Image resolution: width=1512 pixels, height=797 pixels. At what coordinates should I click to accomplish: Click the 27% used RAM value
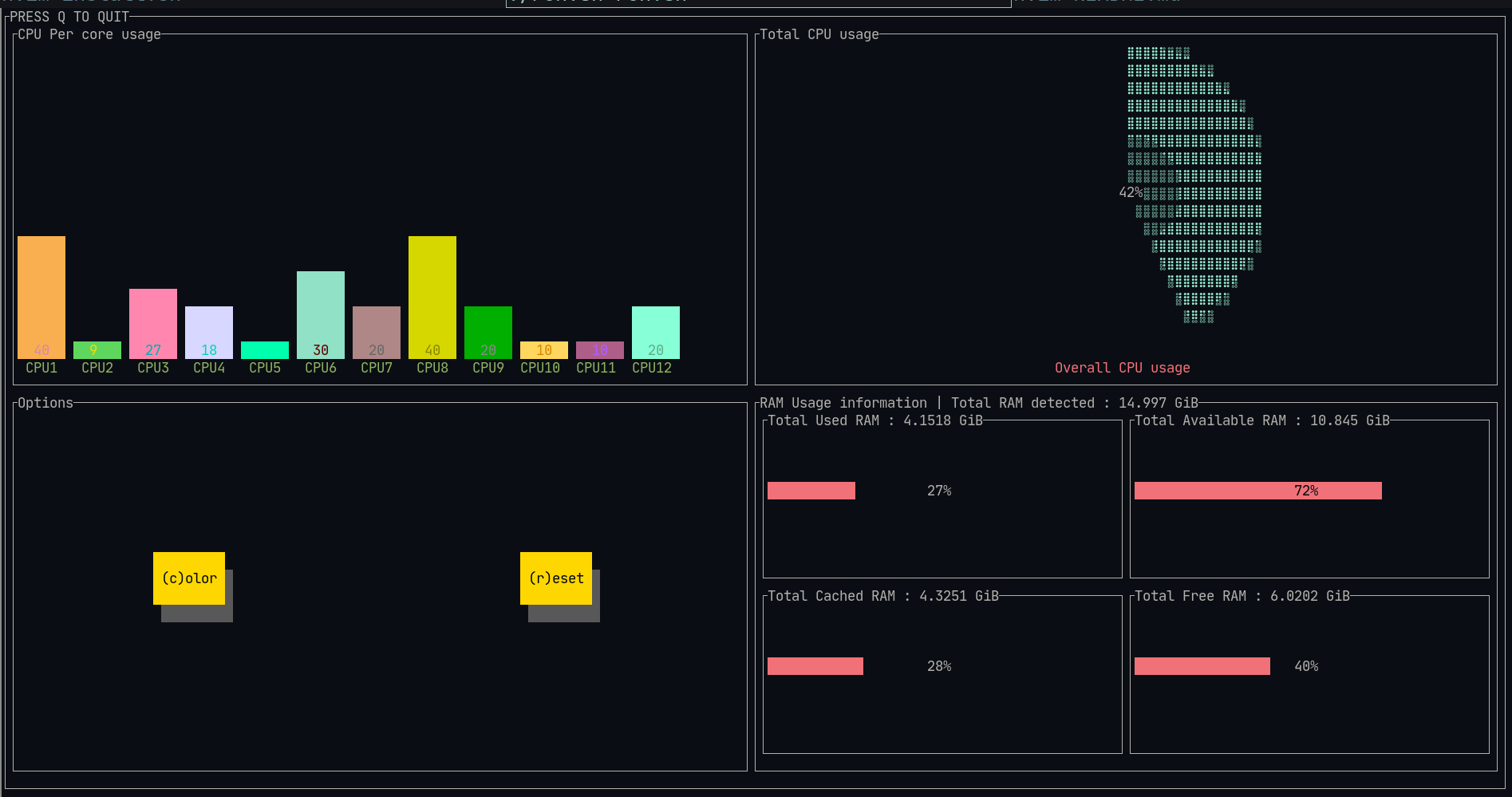pos(939,491)
